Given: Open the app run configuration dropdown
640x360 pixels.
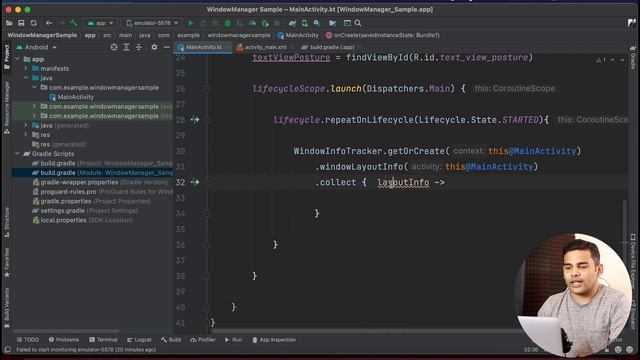Looking at the screenshot, I should 100,23.
